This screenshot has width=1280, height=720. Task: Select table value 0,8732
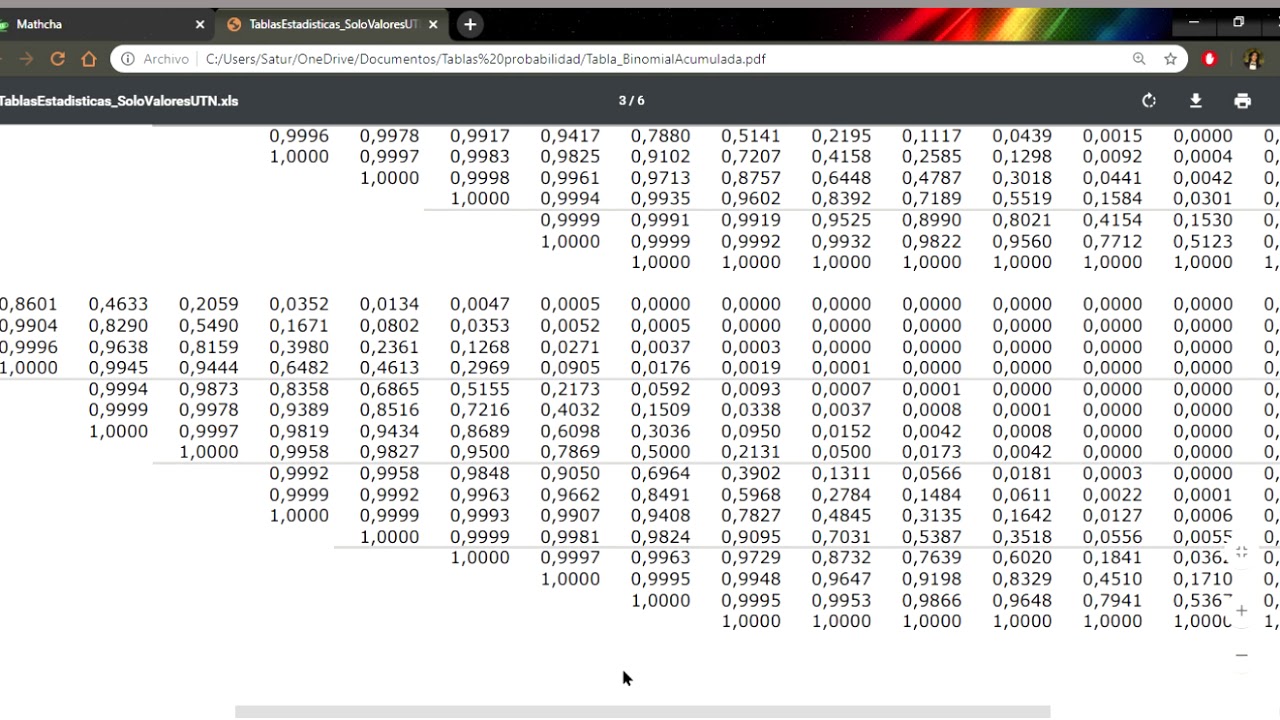(x=841, y=558)
